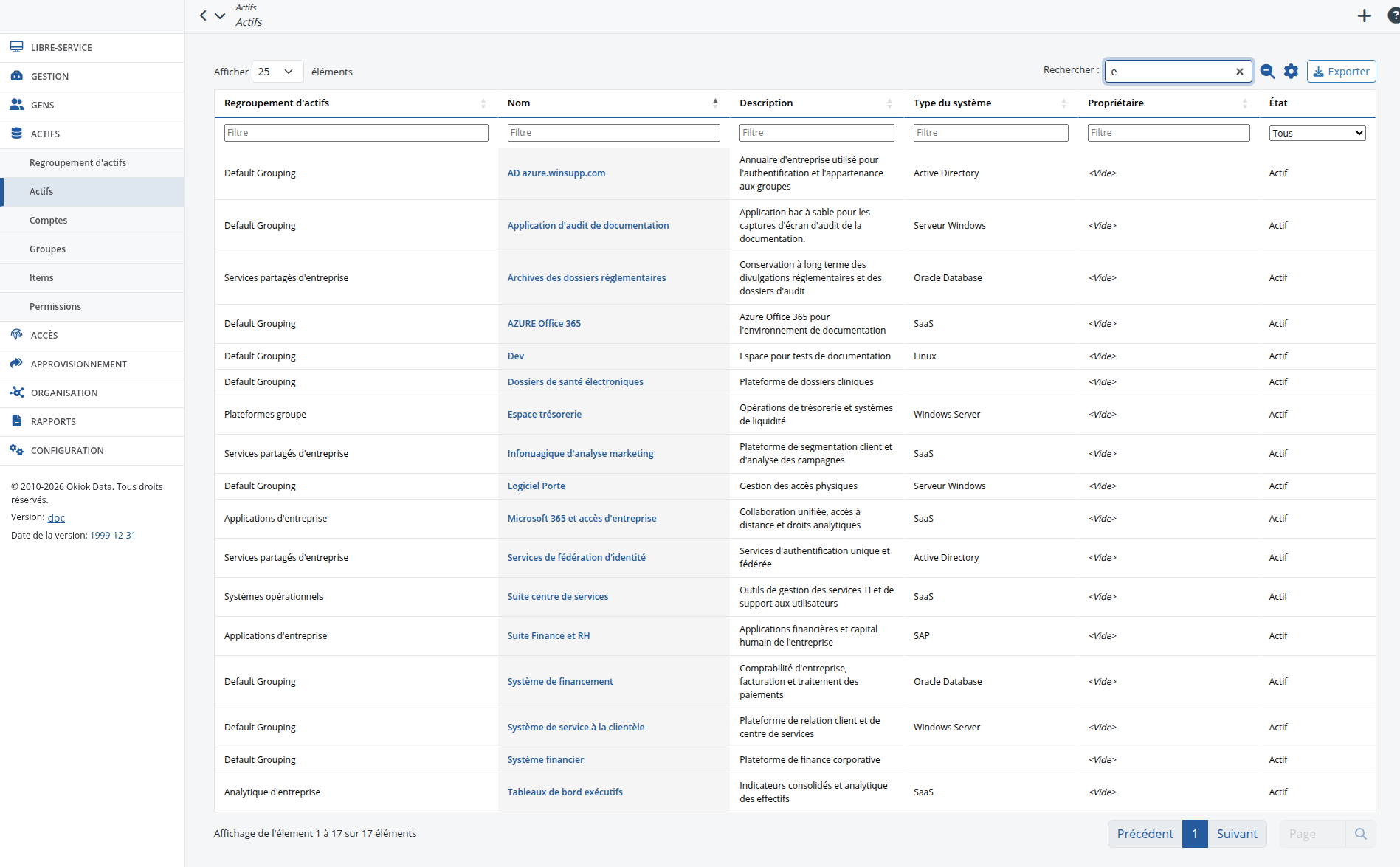1400x867 pixels.
Task: Open table settings gear icon
Action: click(1291, 72)
